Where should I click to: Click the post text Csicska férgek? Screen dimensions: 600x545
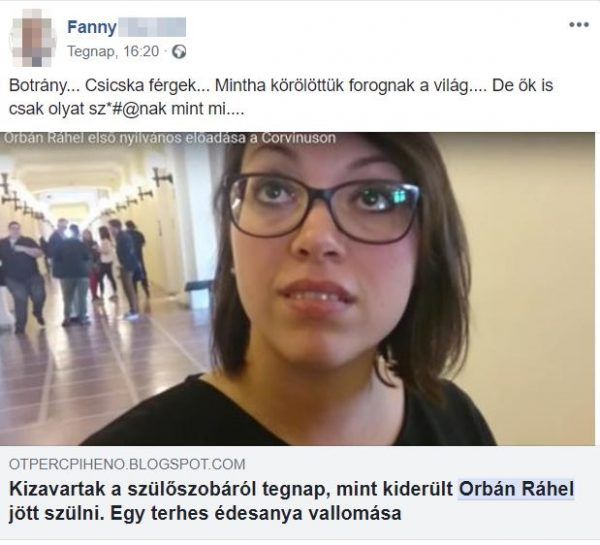pos(140,85)
